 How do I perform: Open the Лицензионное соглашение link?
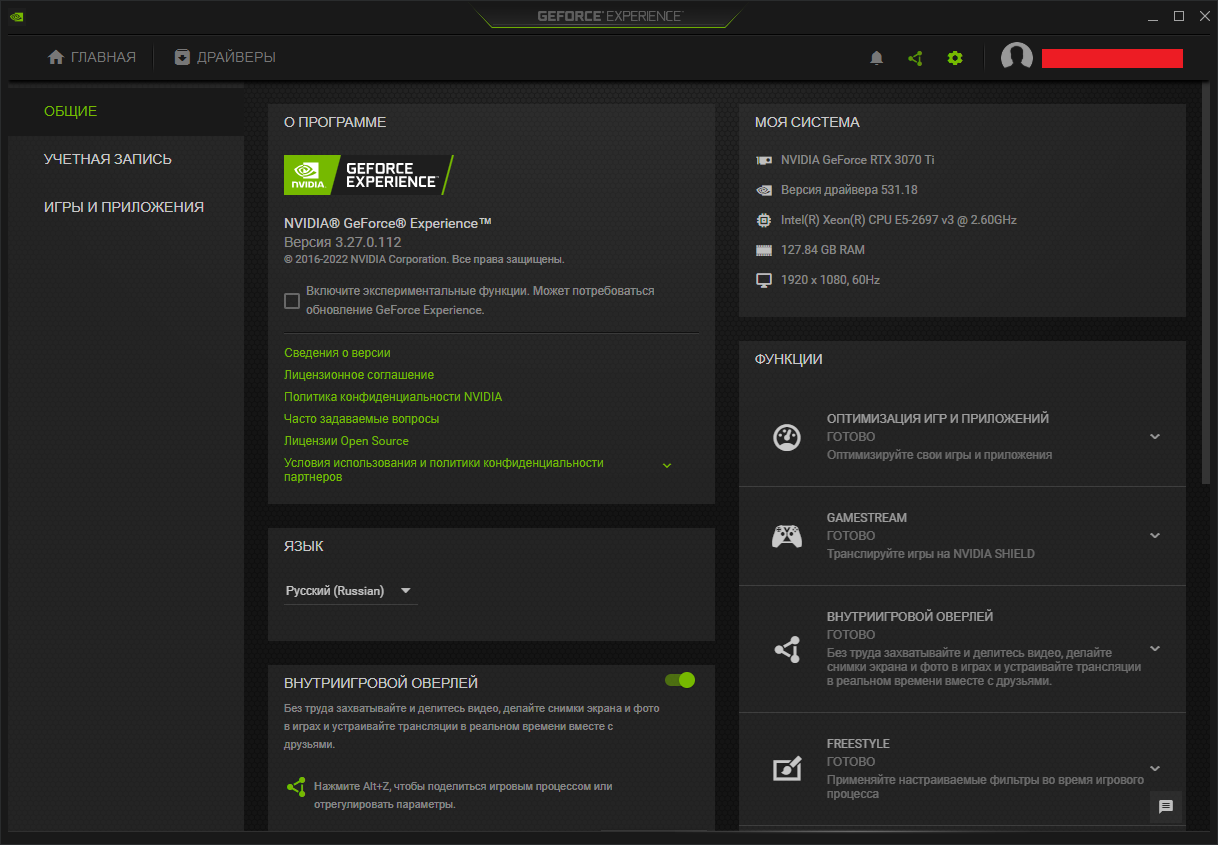[359, 375]
